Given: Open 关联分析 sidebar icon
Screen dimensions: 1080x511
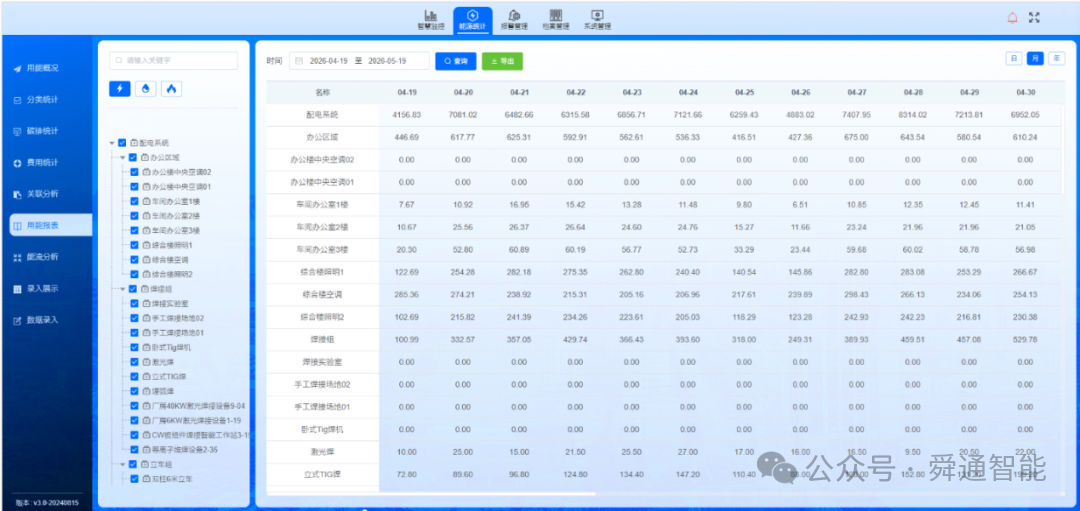Looking at the screenshot, I should pyautogui.click(x=17, y=194).
